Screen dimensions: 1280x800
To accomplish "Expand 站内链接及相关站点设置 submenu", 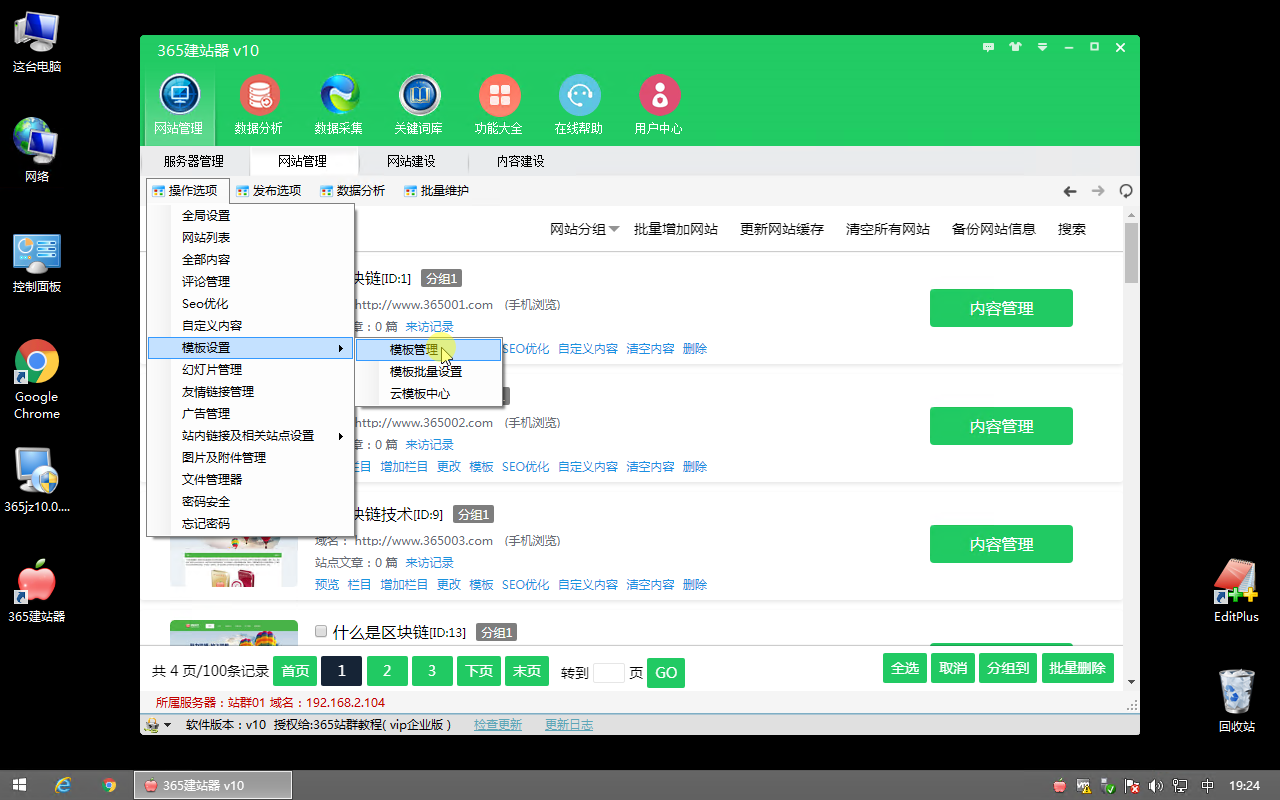I will point(250,436).
